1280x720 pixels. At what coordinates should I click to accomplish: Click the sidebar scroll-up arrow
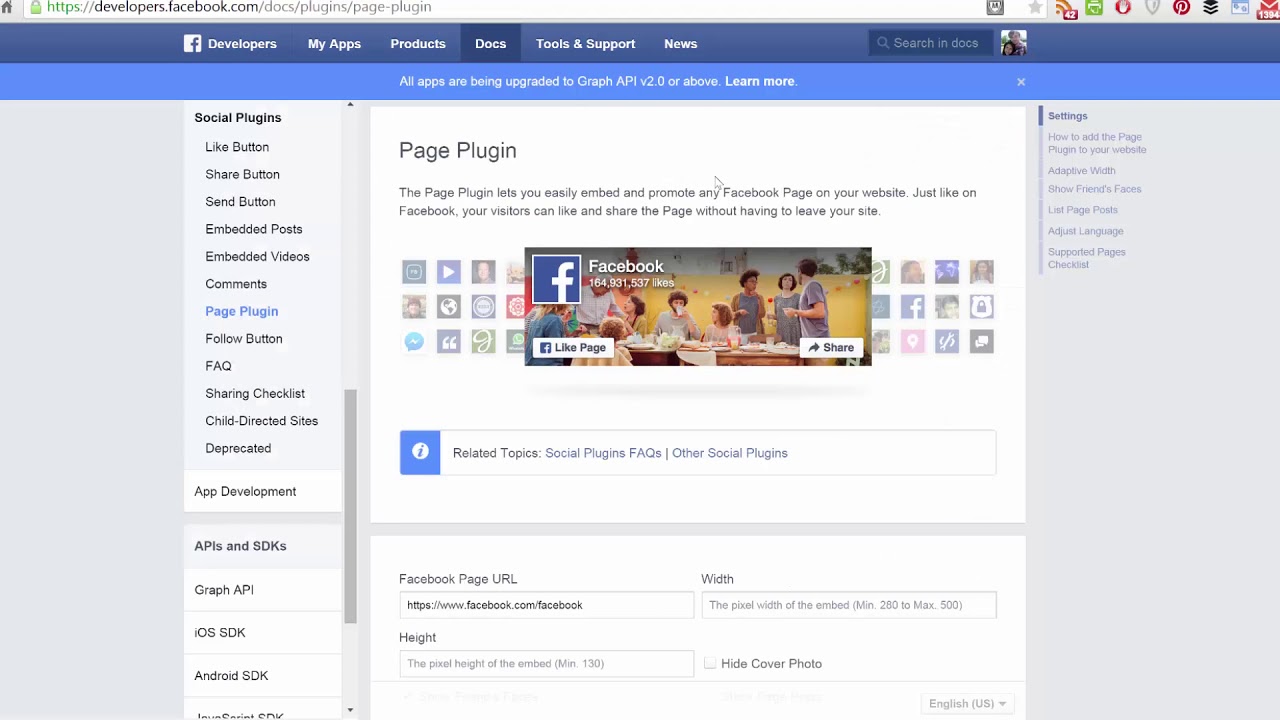click(350, 105)
